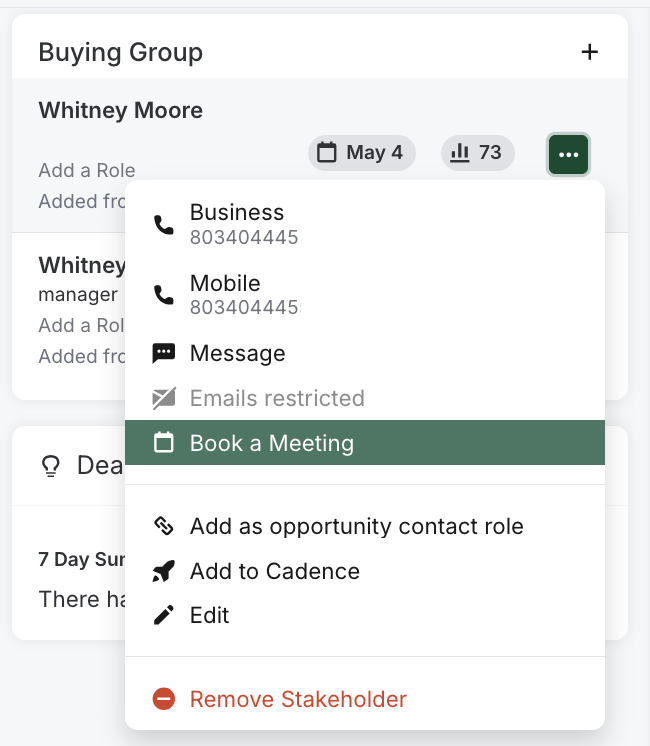Click the plus icon in Buying Group header
The height and width of the screenshot is (746, 650).
pos(590,52)
